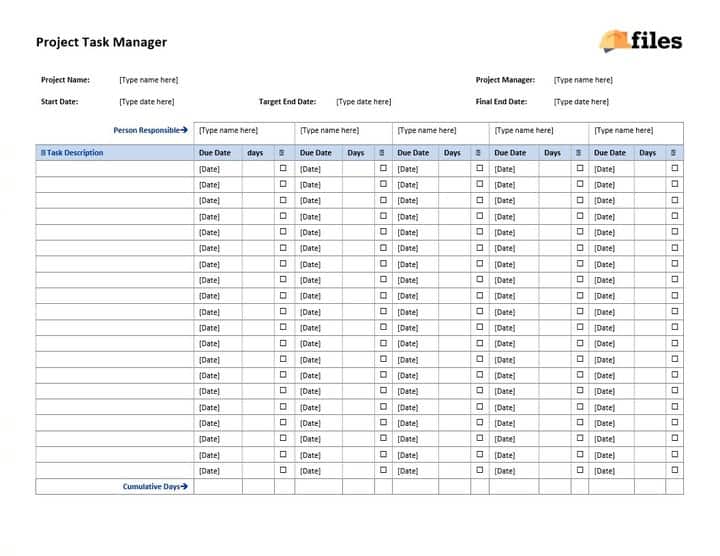
Task: Click second person's checkmark column header icon
Action: 382,152
